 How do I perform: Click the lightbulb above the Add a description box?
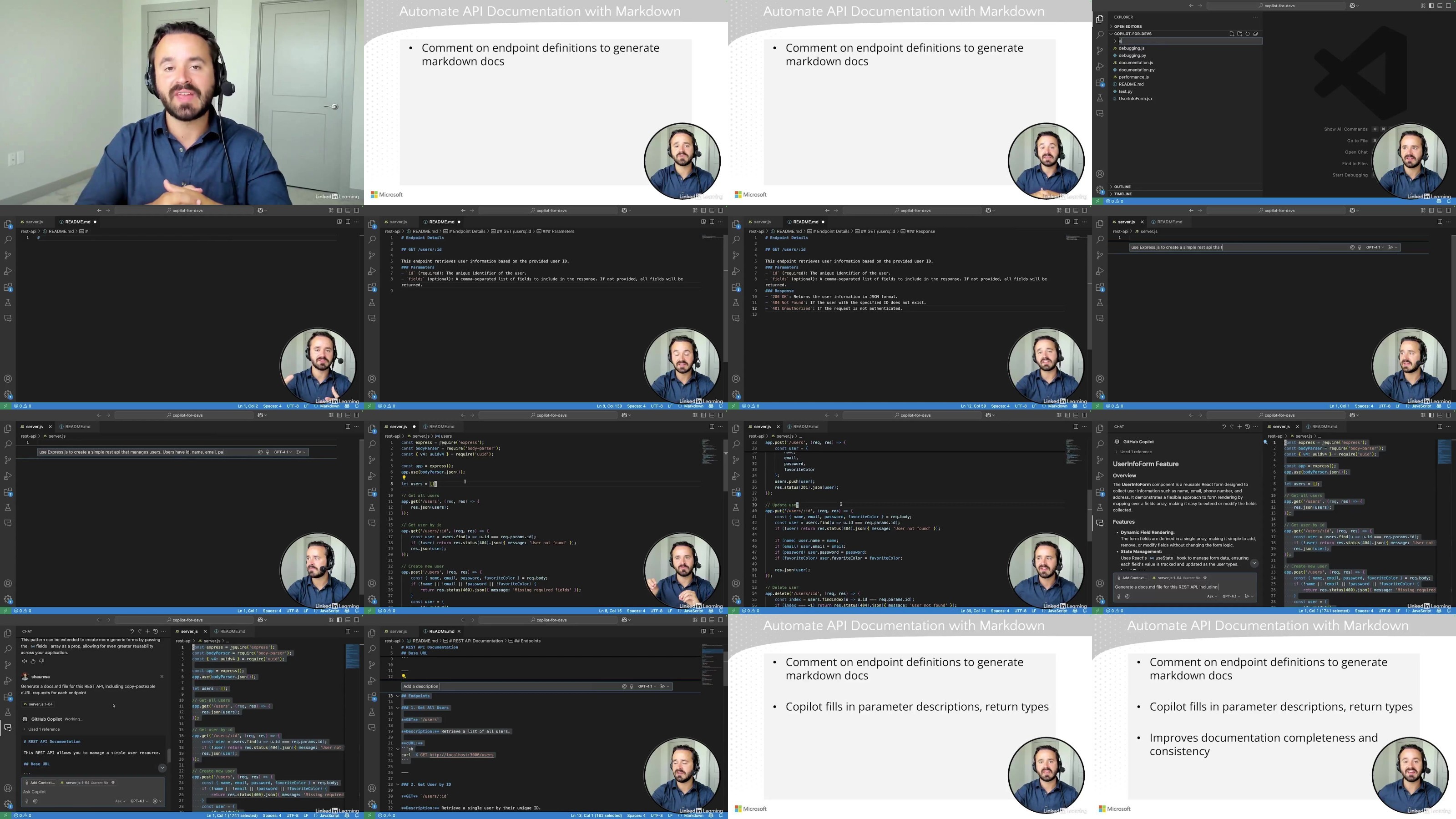tap(404, 676)
